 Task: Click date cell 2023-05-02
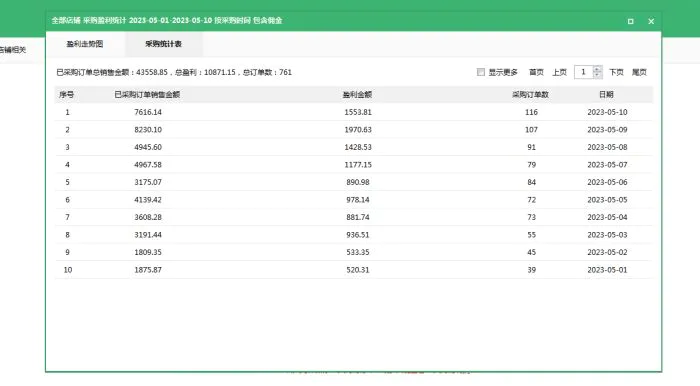coord(607,252)
